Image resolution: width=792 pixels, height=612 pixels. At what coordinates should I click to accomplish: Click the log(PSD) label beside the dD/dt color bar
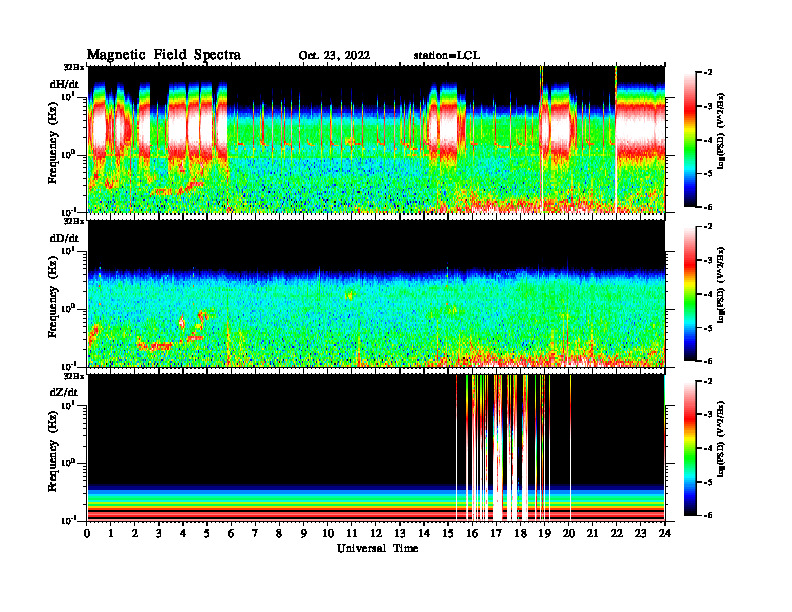[720, 285]
